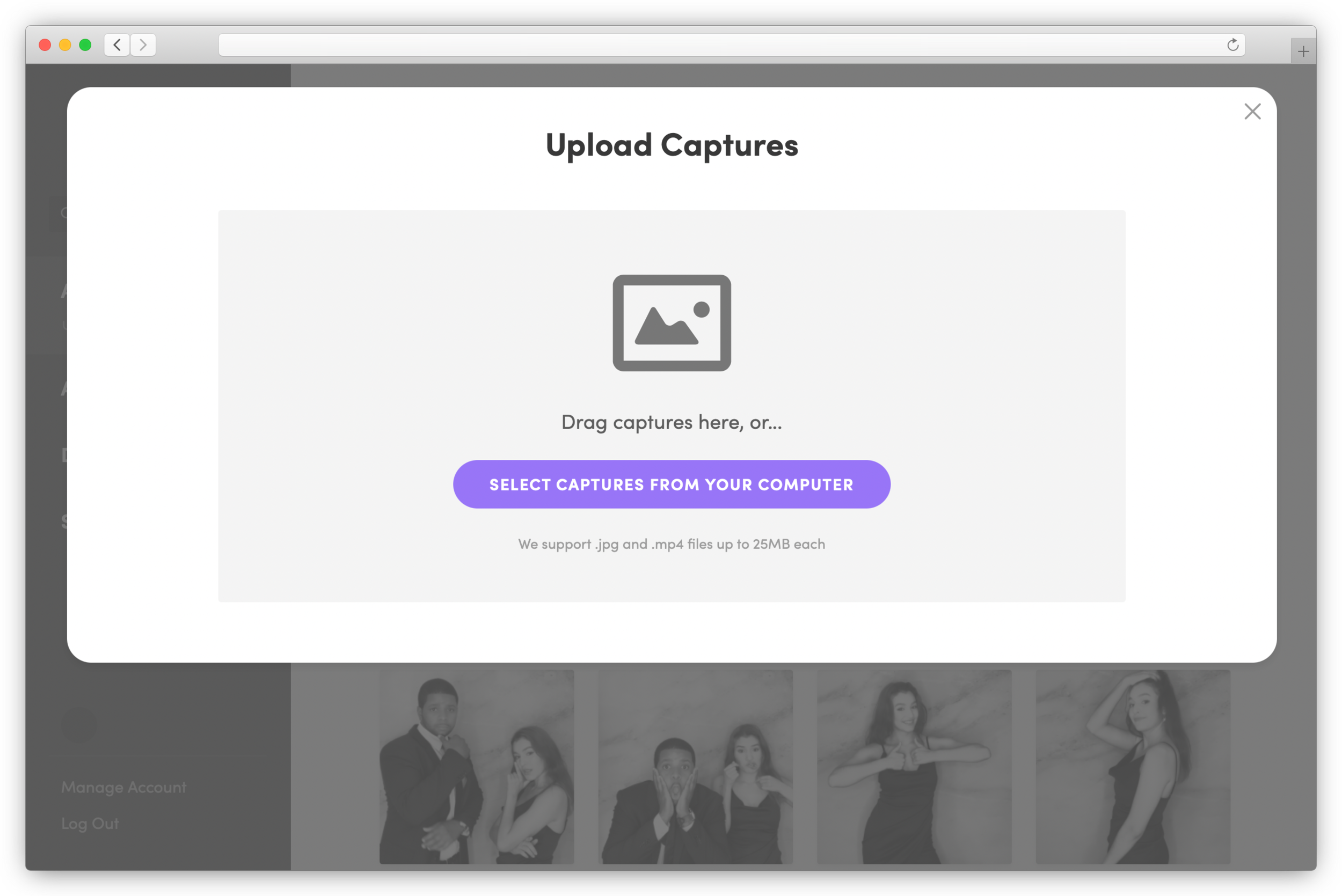Reload the page using the refresh icon

[1232, 45]
